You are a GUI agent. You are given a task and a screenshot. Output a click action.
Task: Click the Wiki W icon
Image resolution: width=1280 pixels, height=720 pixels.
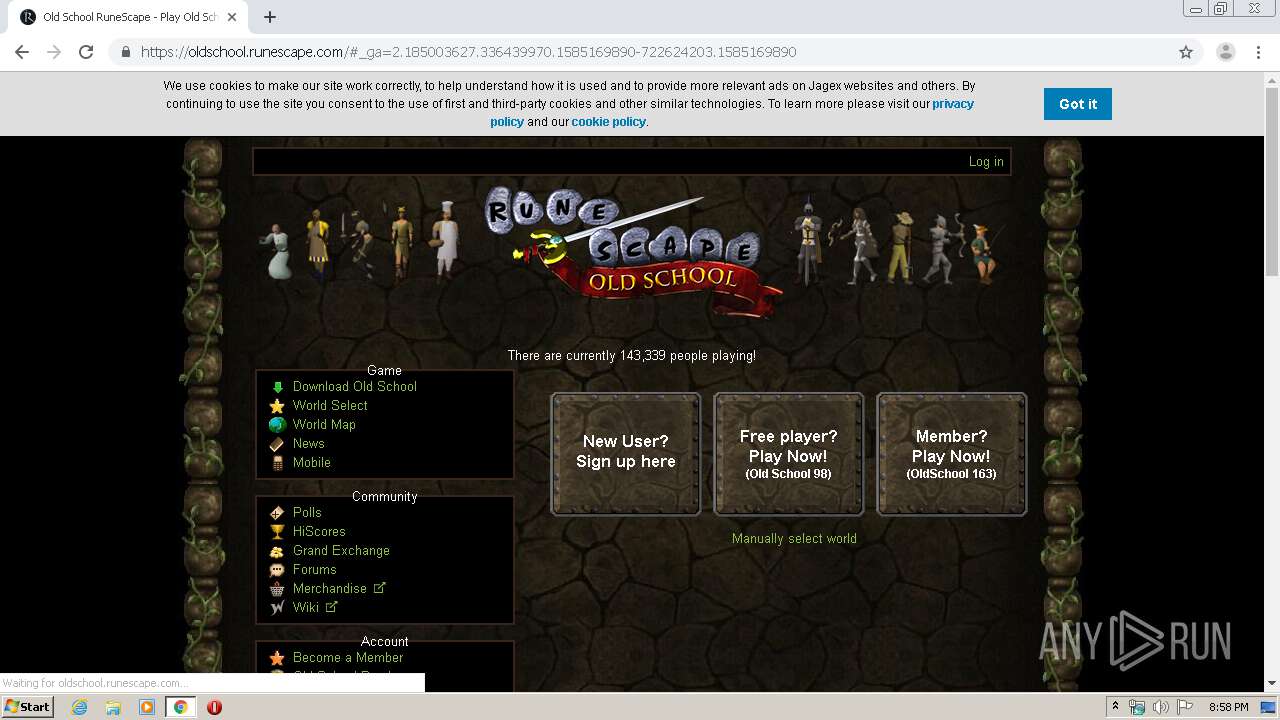click(x=277, y=608)
